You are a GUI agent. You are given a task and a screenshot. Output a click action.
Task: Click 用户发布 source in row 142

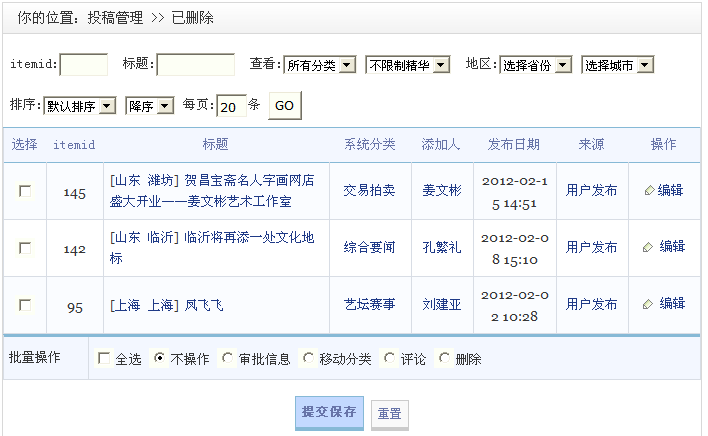tap(592, 247)
